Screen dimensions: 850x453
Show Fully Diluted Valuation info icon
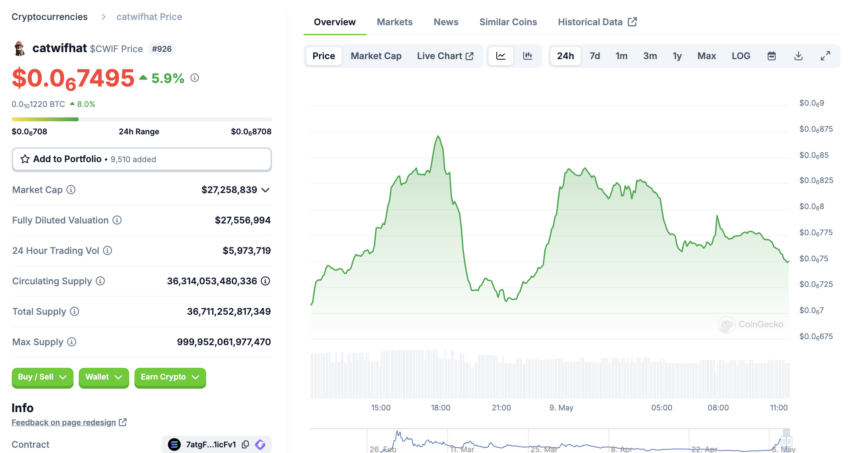pos(117,220)
